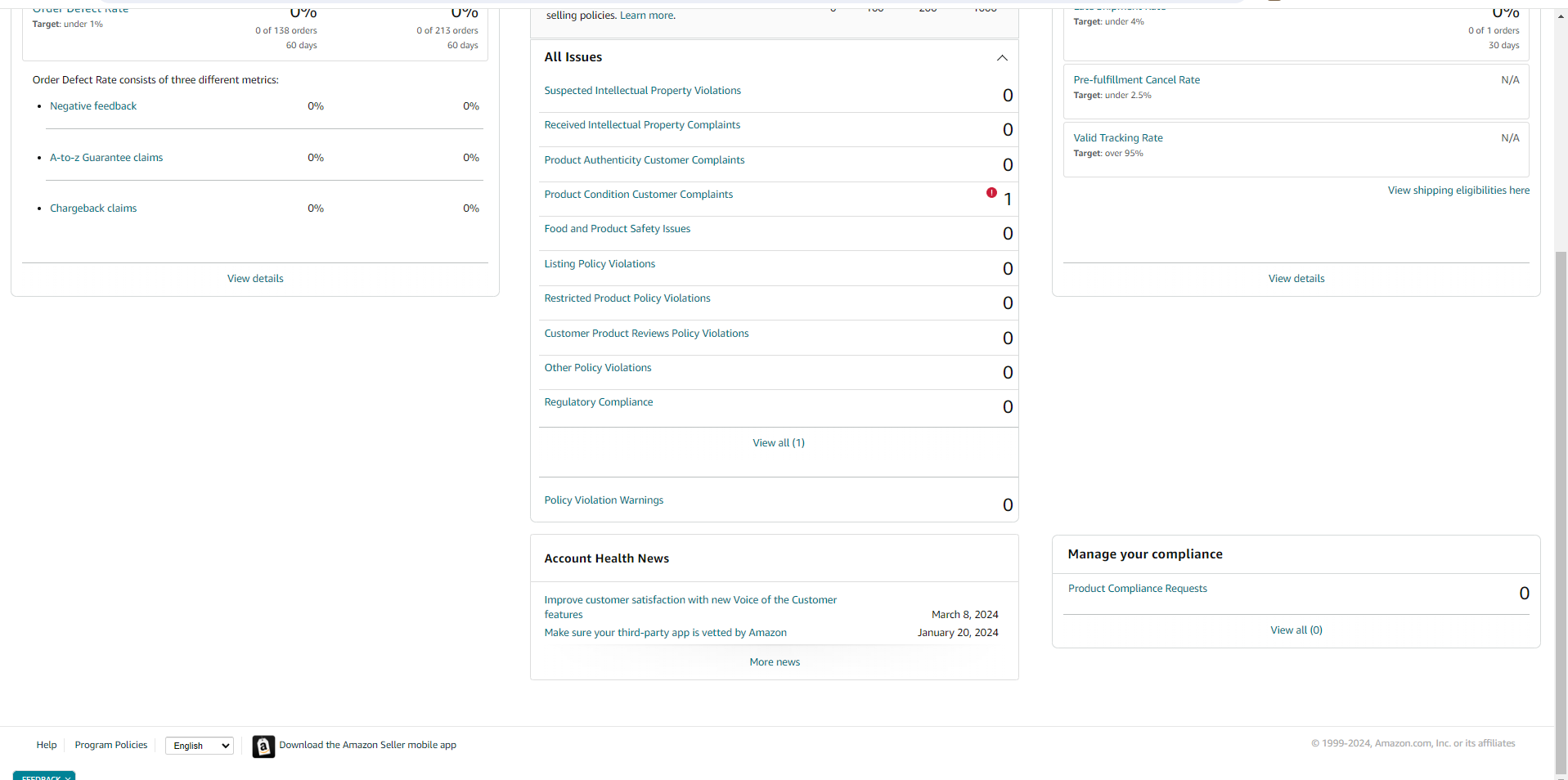Open Restricted Product Policy Violations
Viewport: 1568px width, 780px height.
click(627, 298)
